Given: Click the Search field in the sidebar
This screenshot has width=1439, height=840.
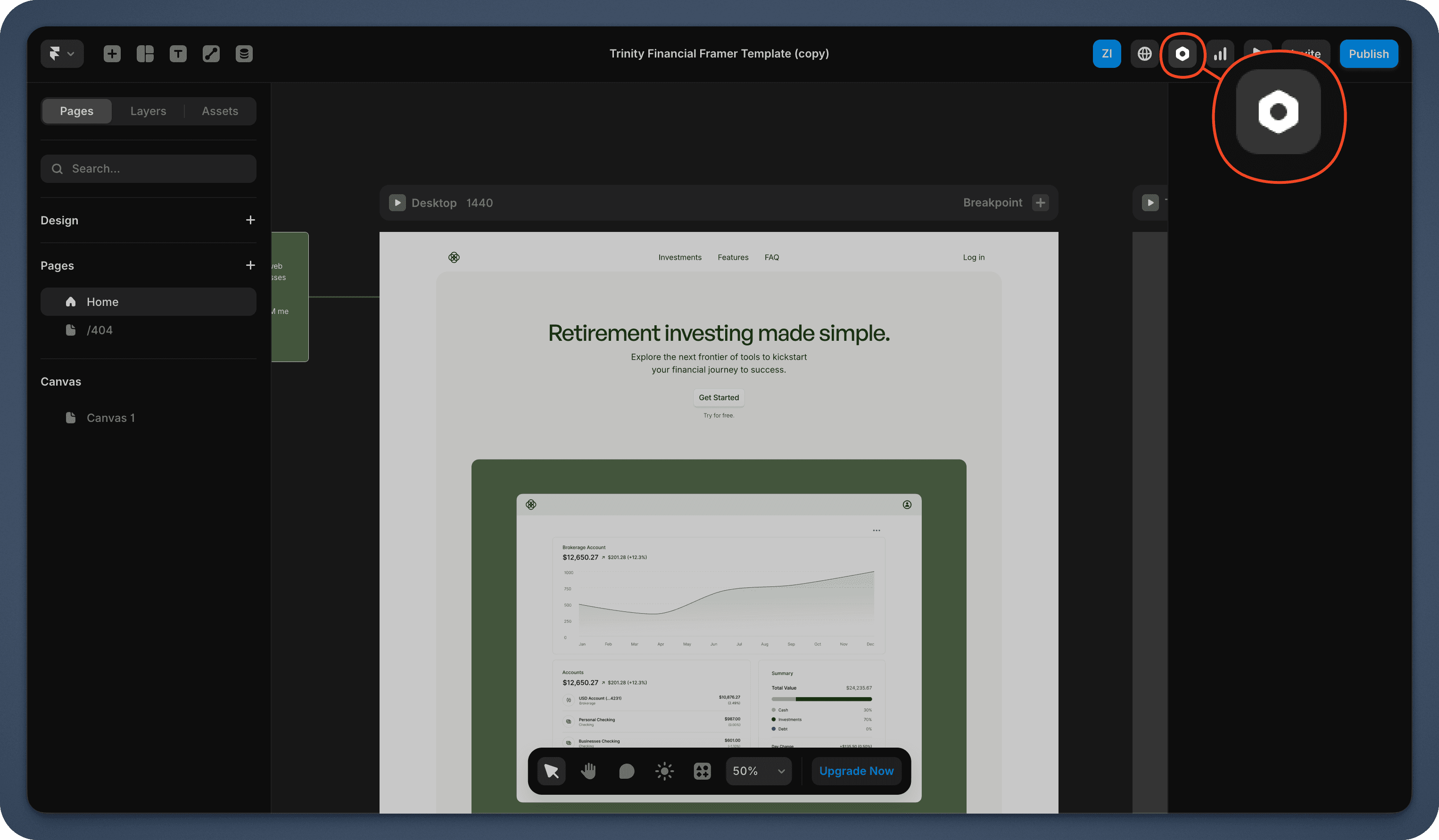Looking at the screenshot, I should (149, 168).
